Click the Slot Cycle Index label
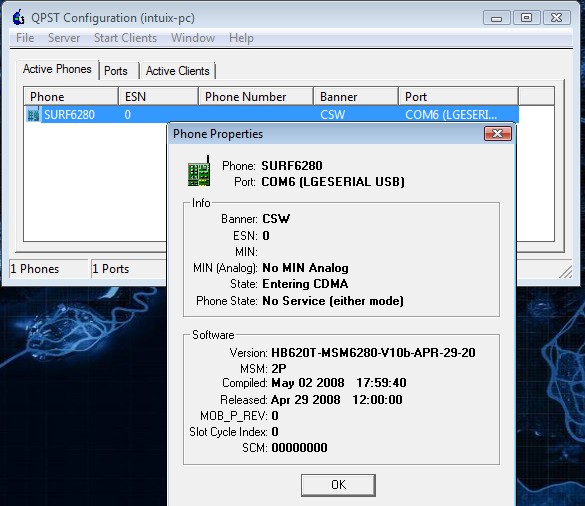The width and height of the screenshot is (585, 506). point(228,432)
